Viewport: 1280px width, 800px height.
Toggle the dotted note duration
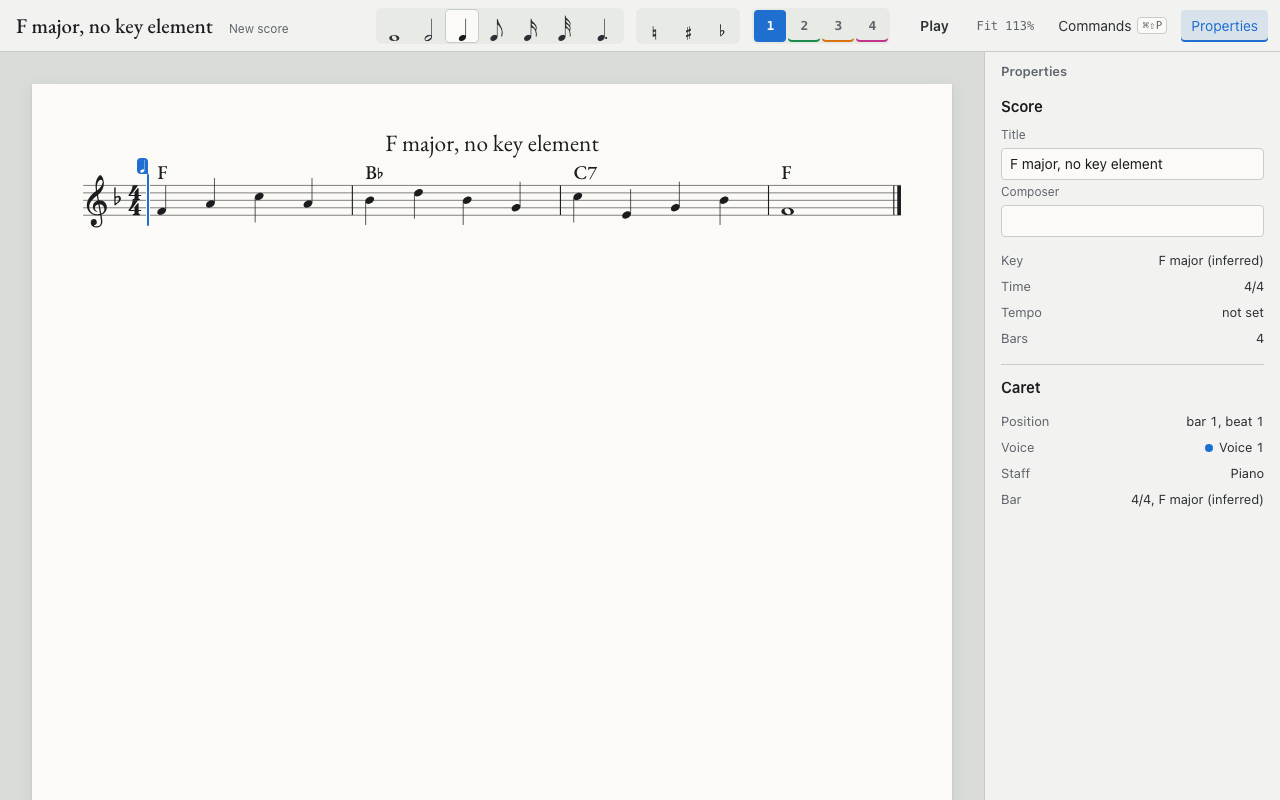[602, 26]
